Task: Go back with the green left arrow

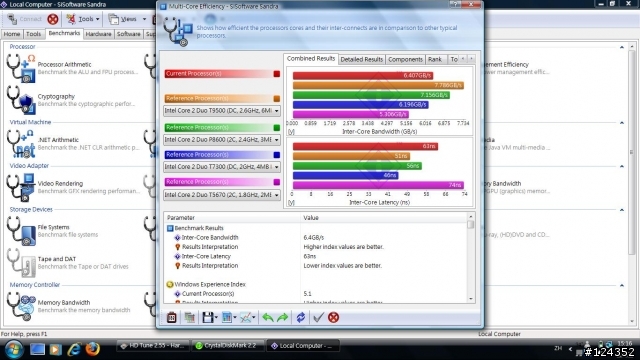Action: (x=268, y=318)
